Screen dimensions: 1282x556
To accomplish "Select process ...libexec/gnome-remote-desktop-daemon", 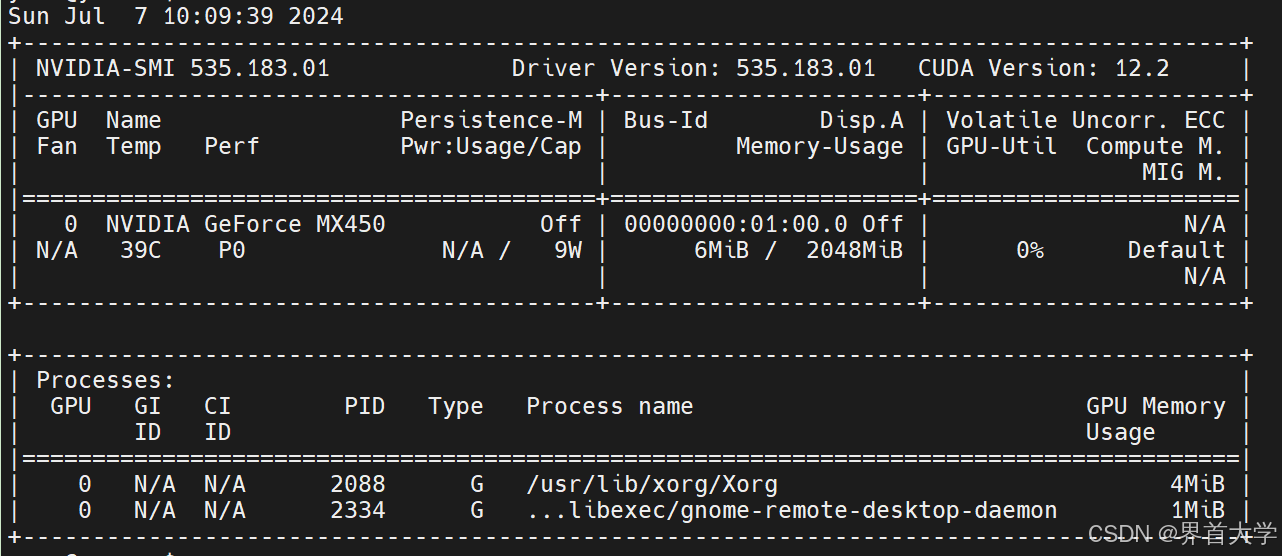I will [x=791, y=511].
